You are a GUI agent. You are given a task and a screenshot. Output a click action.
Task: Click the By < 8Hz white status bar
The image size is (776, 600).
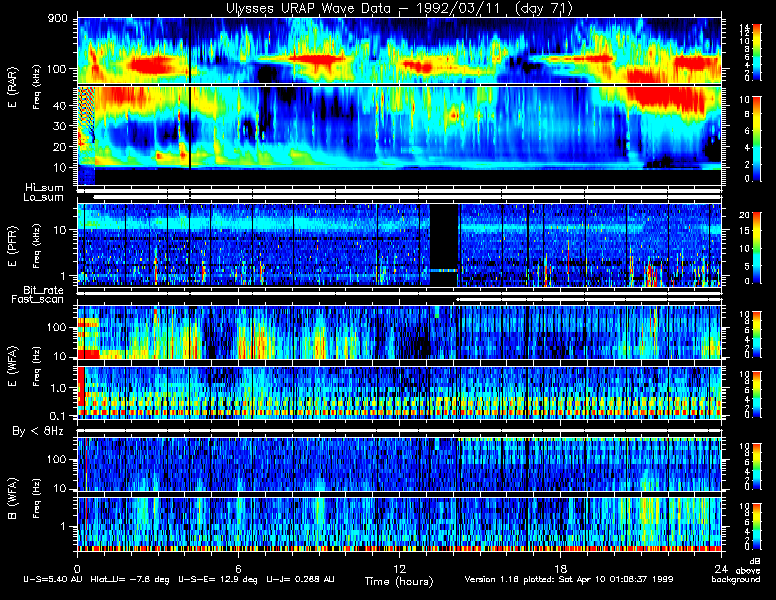(399, 431)
